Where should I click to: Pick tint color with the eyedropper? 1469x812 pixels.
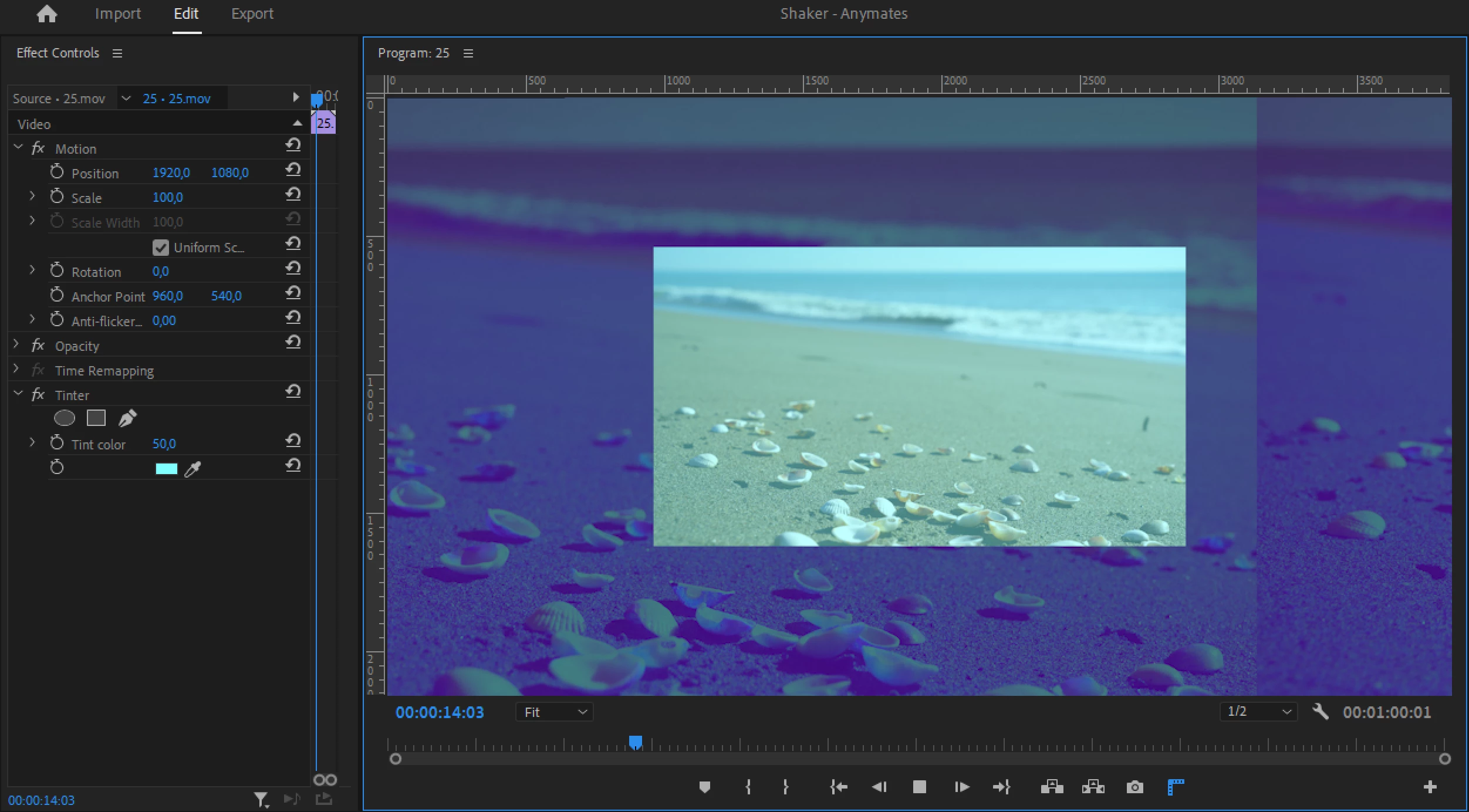coord(193,469)
